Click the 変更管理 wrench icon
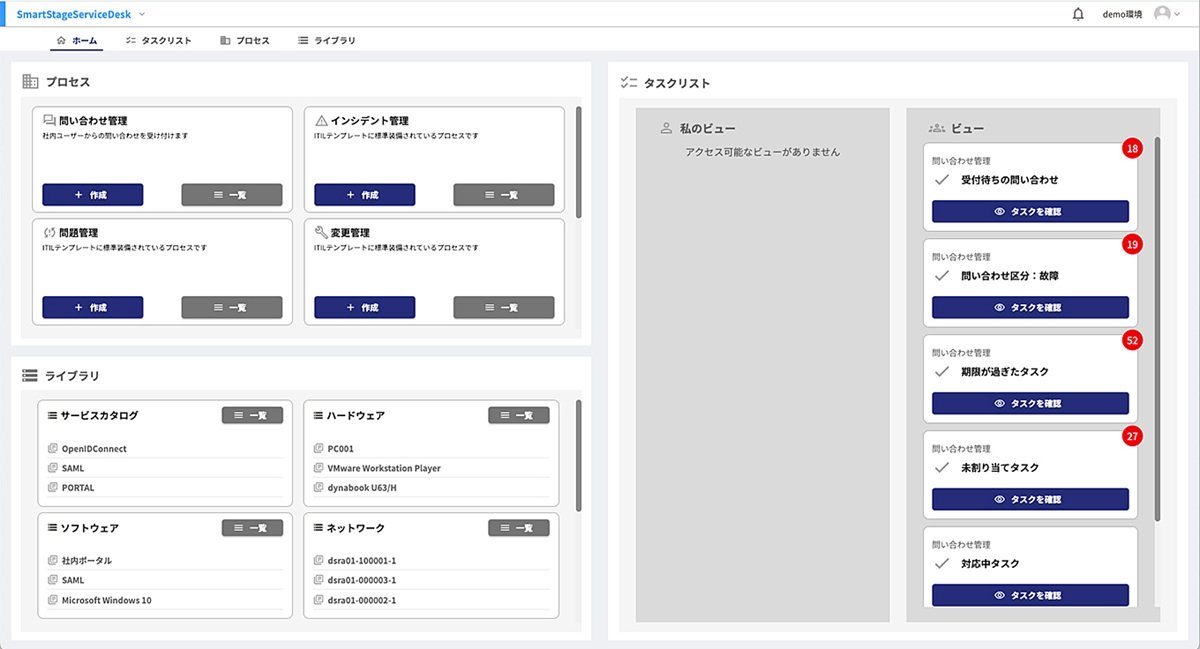Viewport: 1200px width, 649px height. (x=321, y=232)
